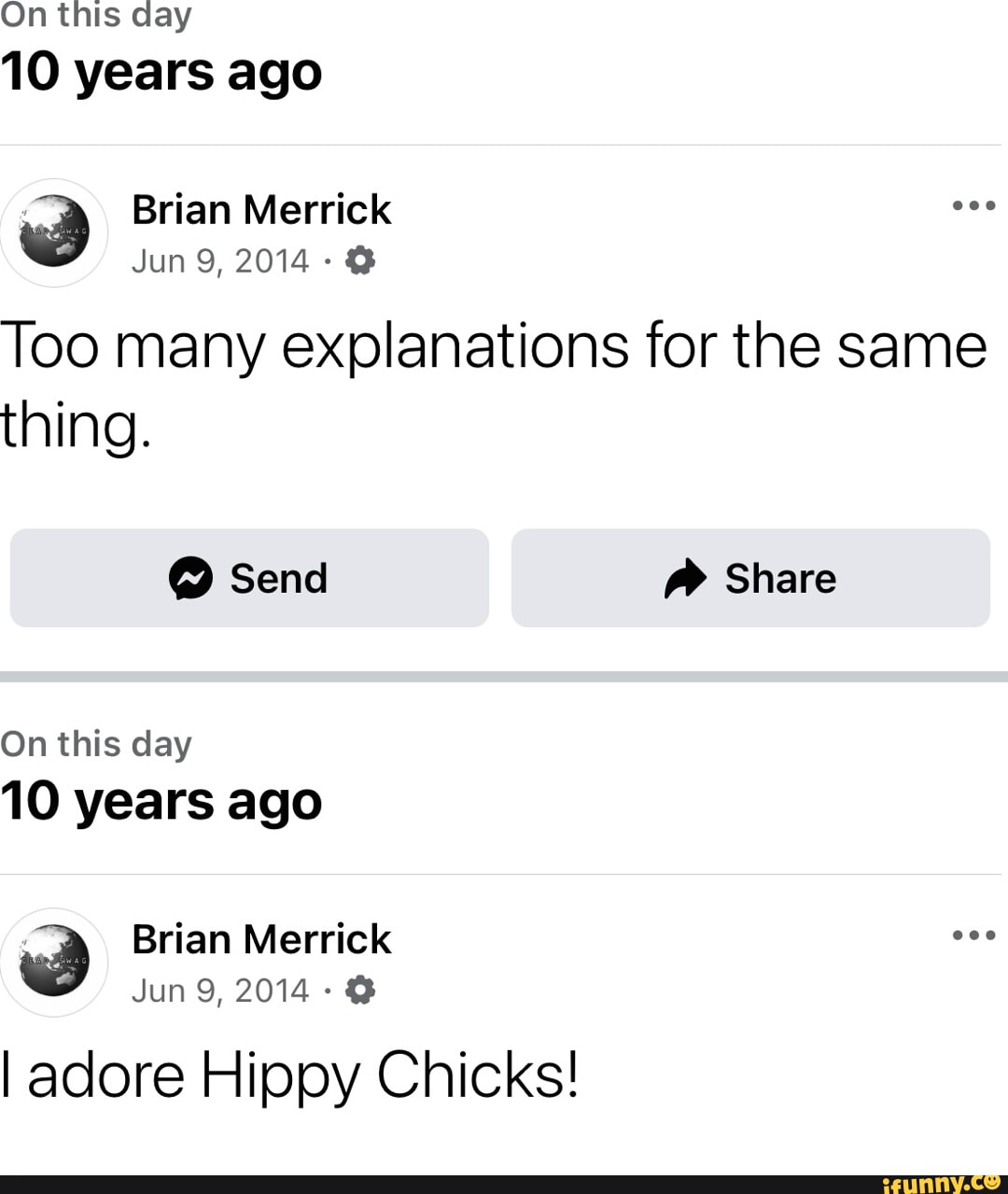Open profile picture on 'Hippy Chicks' post
This screenshot has height=1194, width=1008.
click(54, 962)
